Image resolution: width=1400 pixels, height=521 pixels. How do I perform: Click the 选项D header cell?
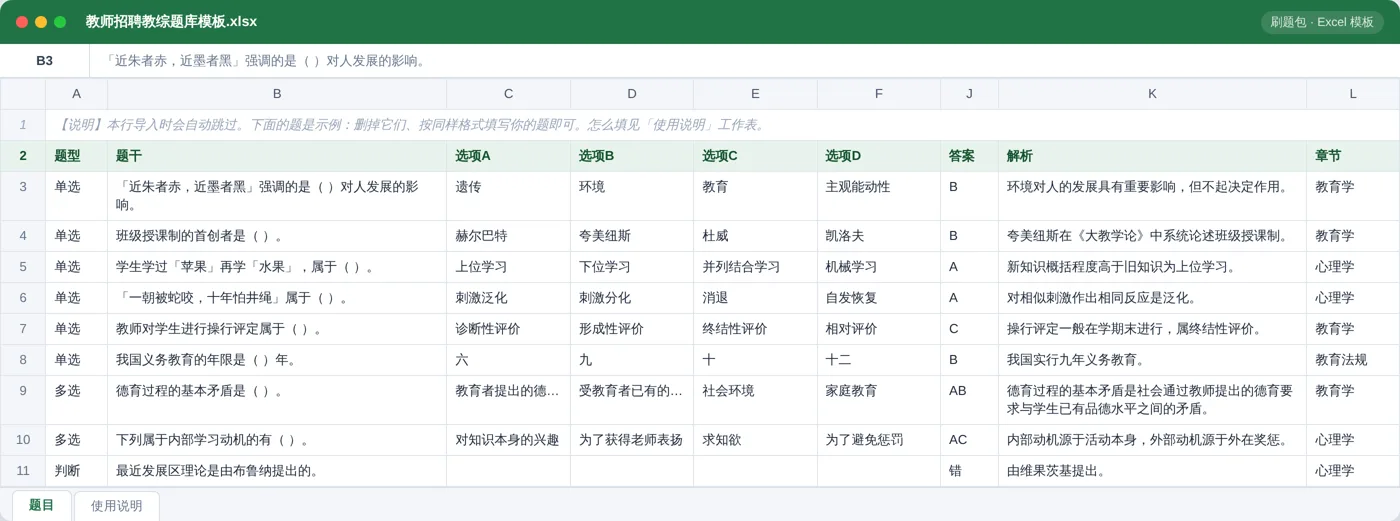(x=879, y=156)
